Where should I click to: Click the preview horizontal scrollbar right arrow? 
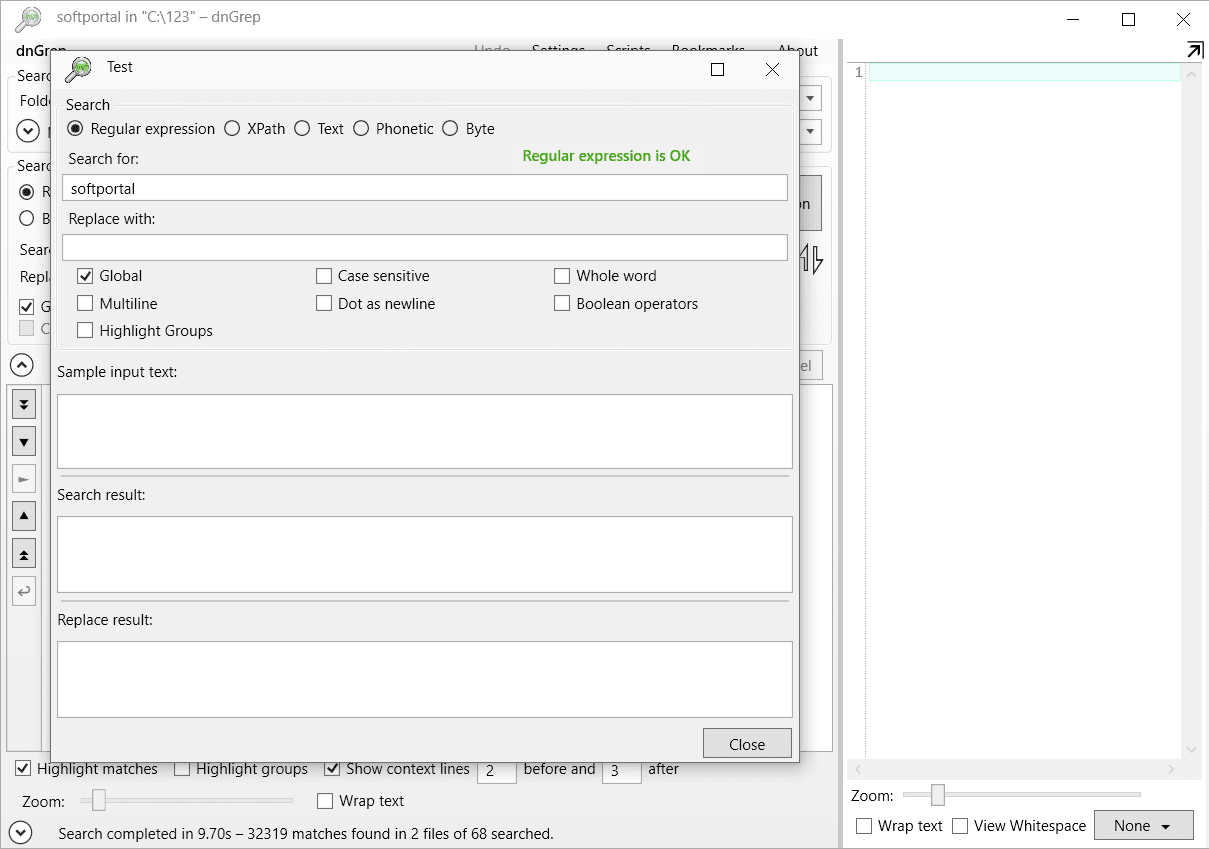click(1172, 770)
